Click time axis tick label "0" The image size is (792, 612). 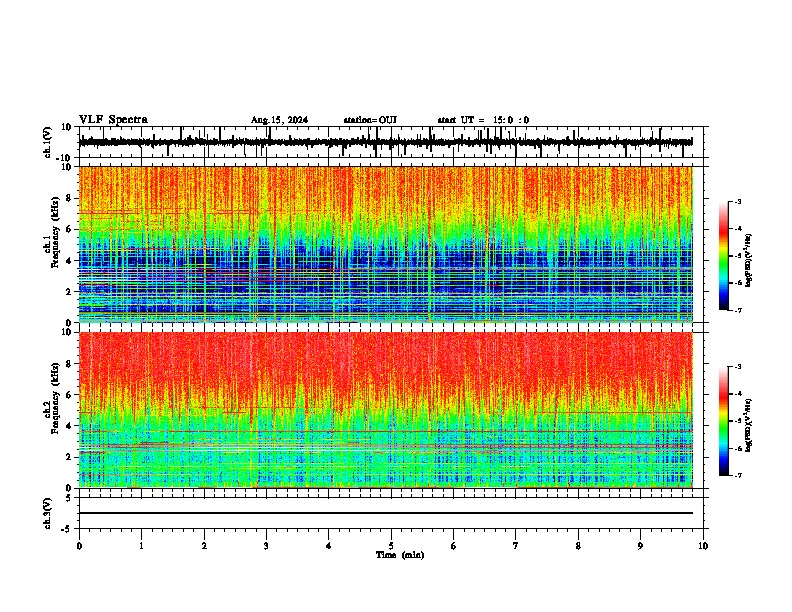(x=79, y=546)
